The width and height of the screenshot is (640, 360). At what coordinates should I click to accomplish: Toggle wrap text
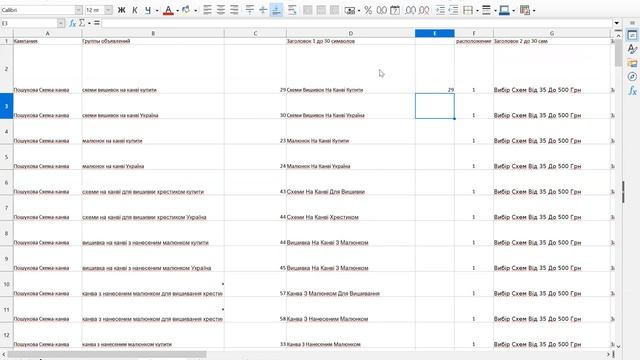pos(292,10)
